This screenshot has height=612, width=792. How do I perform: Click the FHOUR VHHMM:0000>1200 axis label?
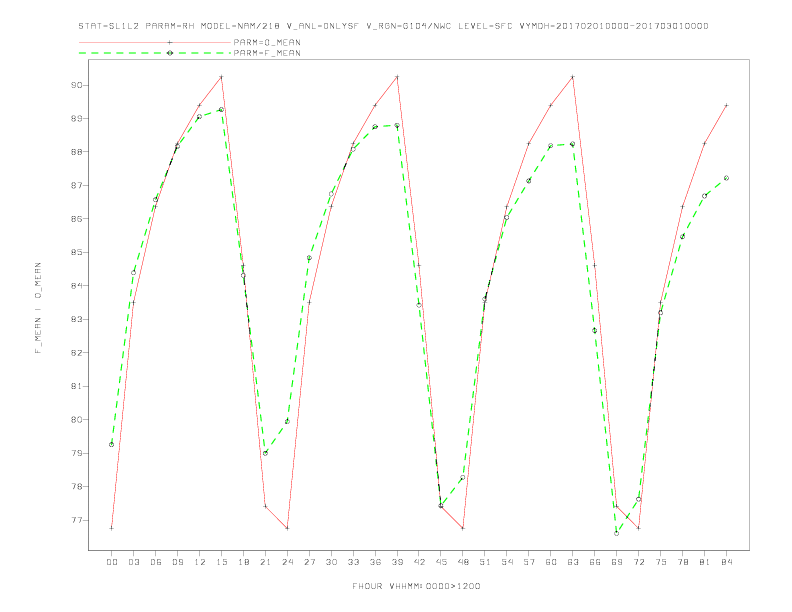[416, 586]
